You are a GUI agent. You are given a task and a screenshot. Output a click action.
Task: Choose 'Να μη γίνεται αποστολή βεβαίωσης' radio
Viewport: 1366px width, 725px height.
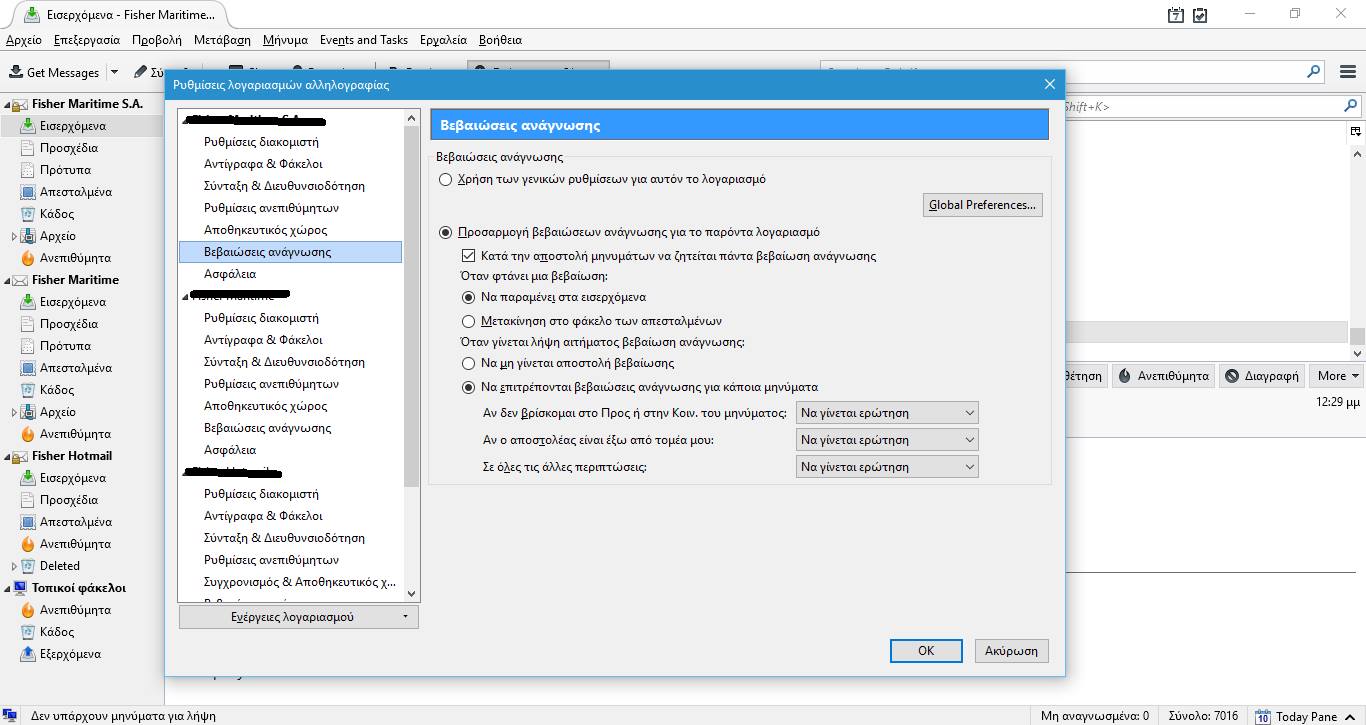pos(468,364)
